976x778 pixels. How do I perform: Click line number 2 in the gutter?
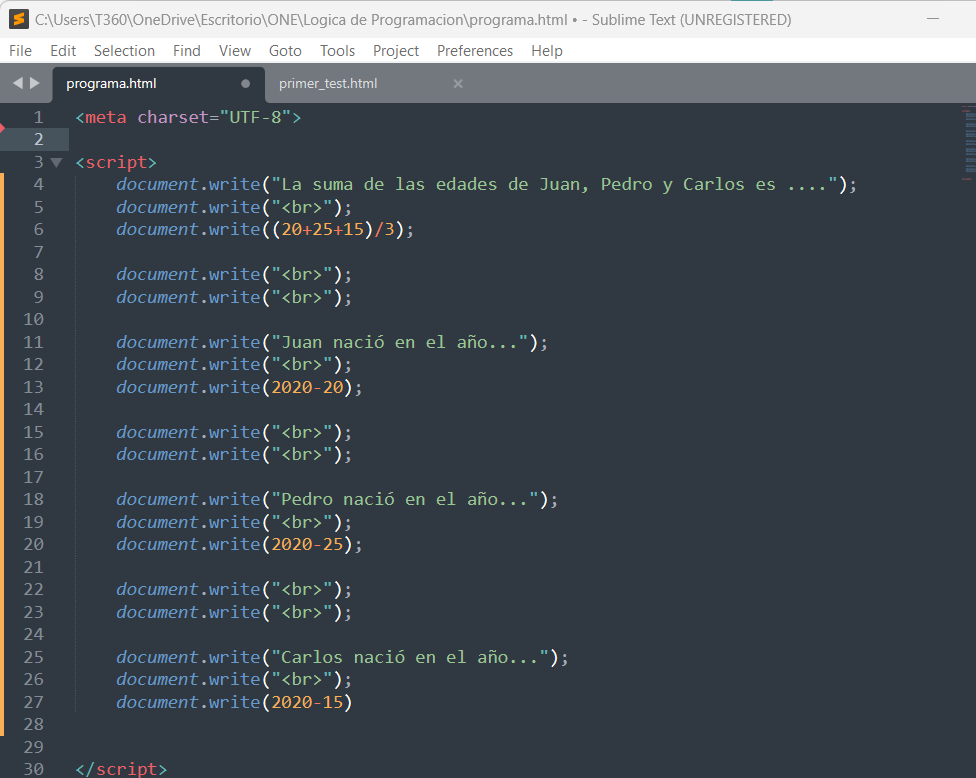(39, 139)
